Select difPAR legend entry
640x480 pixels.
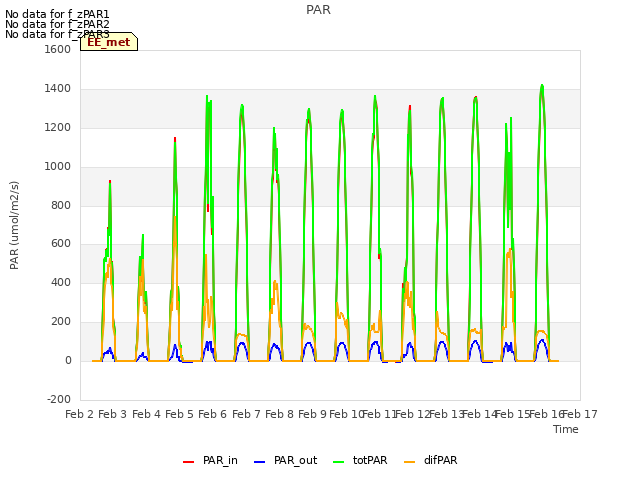(431, 460)
